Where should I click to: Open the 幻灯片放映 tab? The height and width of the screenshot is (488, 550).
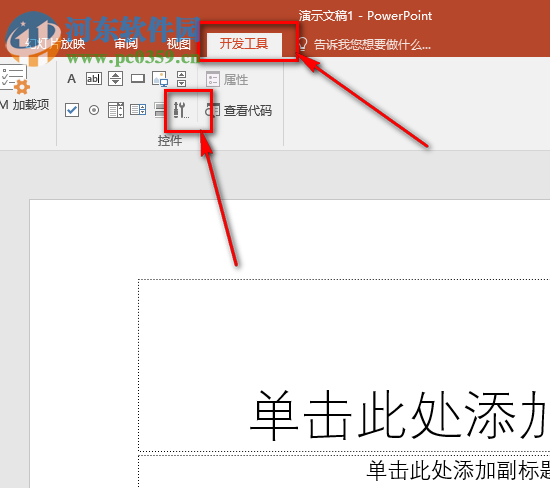[x=55, y=44]
